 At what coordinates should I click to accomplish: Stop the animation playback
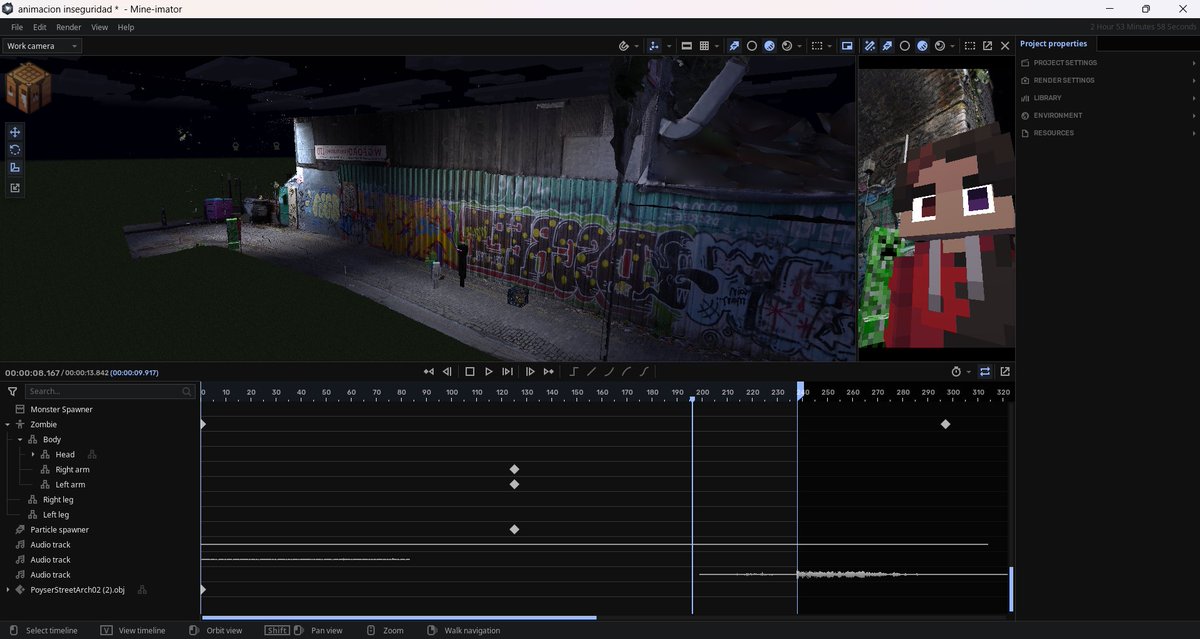click(470, 372)
